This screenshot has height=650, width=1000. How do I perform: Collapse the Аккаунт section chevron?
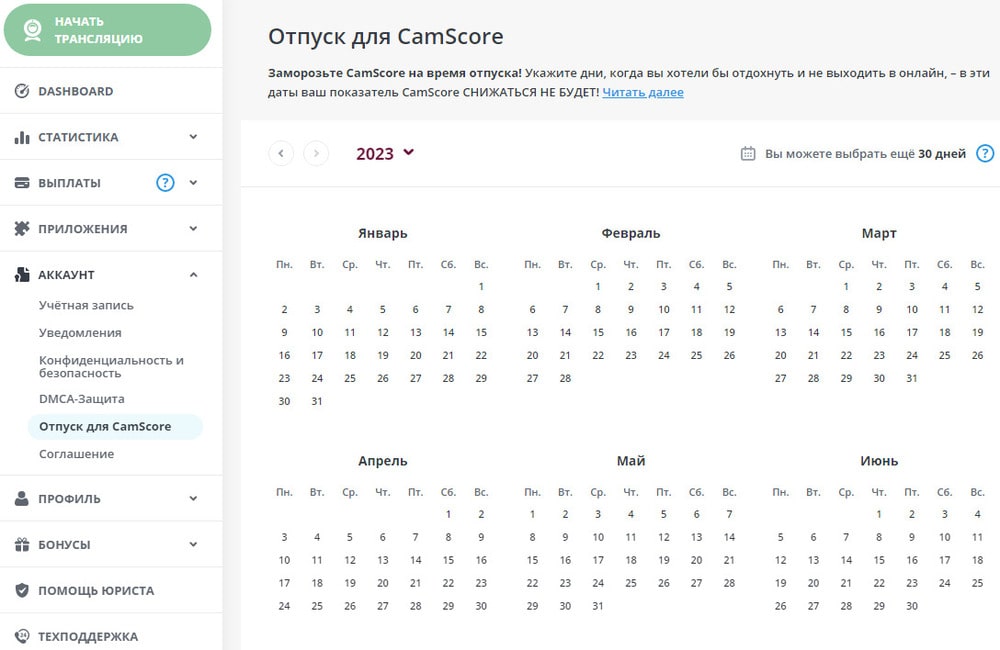click(193, 275)
